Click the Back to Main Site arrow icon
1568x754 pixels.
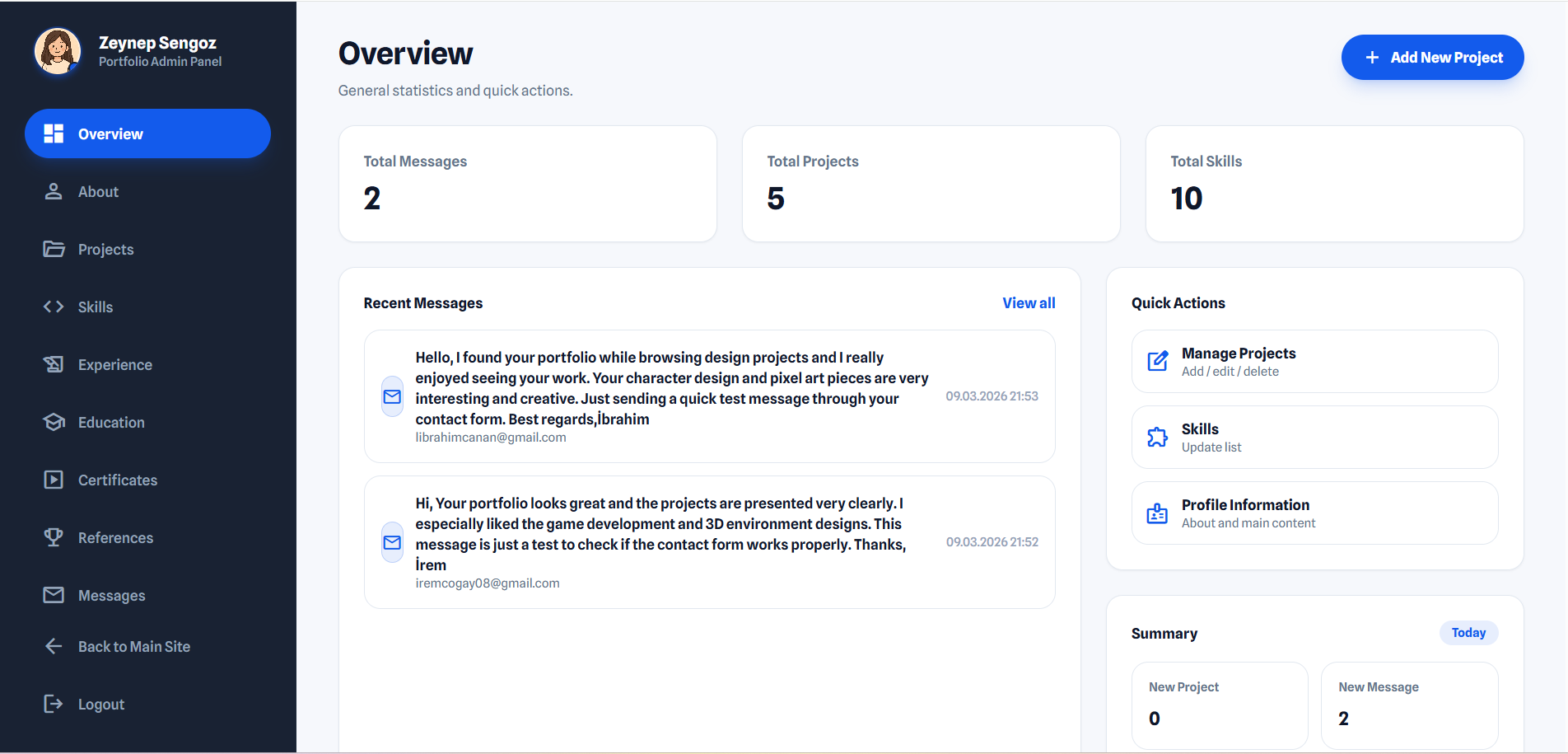pyautogui.click(x=54, y=646)
